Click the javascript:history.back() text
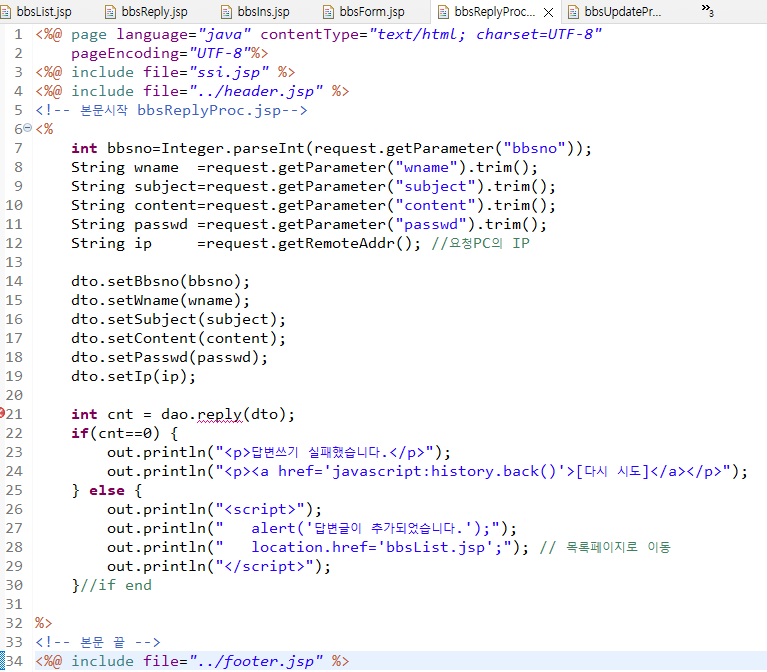Screen dimensions: 767x672 (444, 471)
